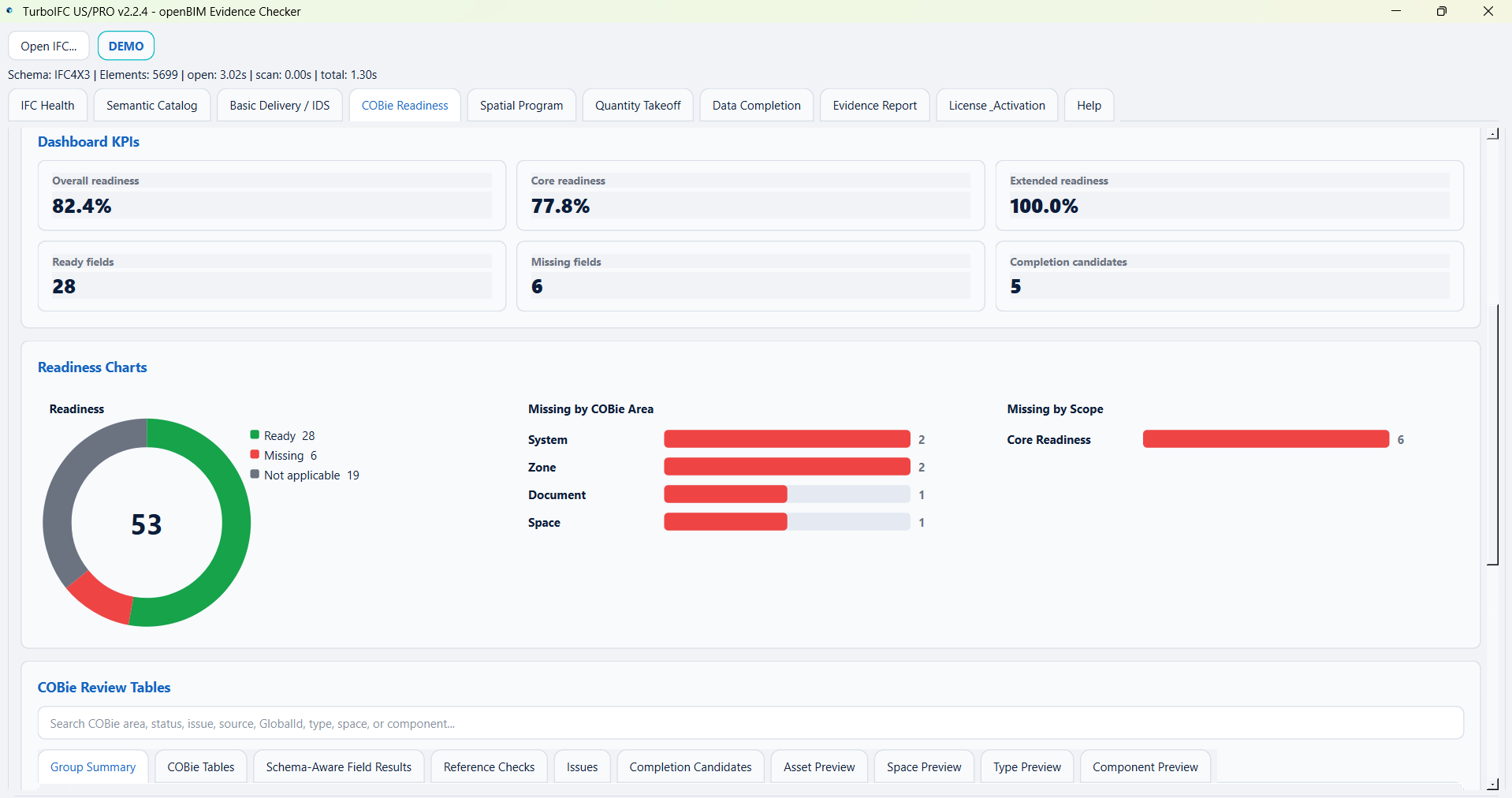The height and width of the screenshot is (798, 1512).
Task: Open the Schema-Aware Field Results tab
Action: (339, 766)
